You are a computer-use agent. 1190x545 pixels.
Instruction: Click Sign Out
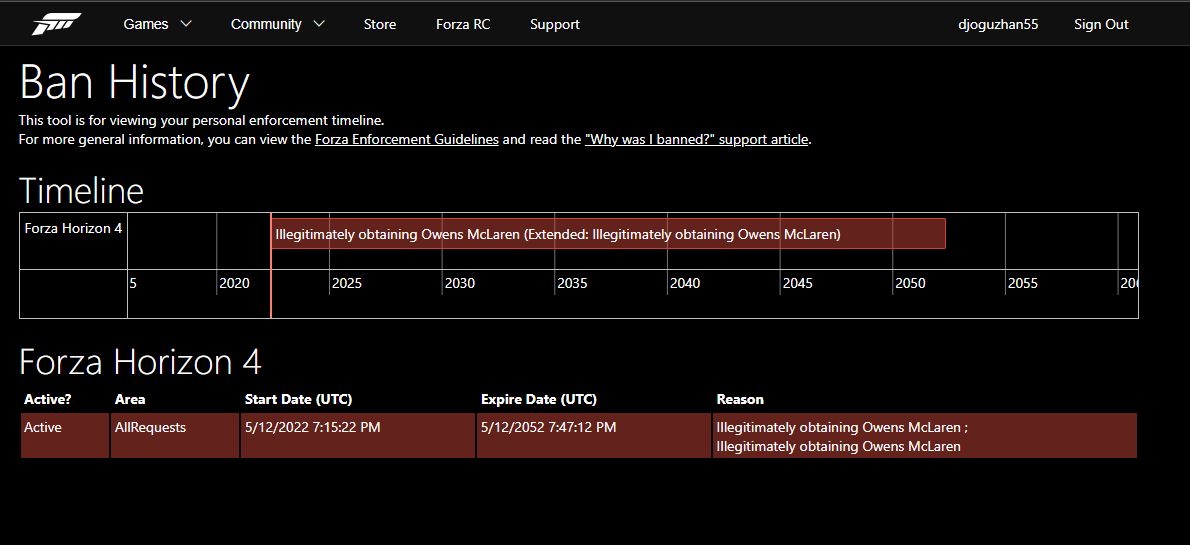coord(1101,24)
